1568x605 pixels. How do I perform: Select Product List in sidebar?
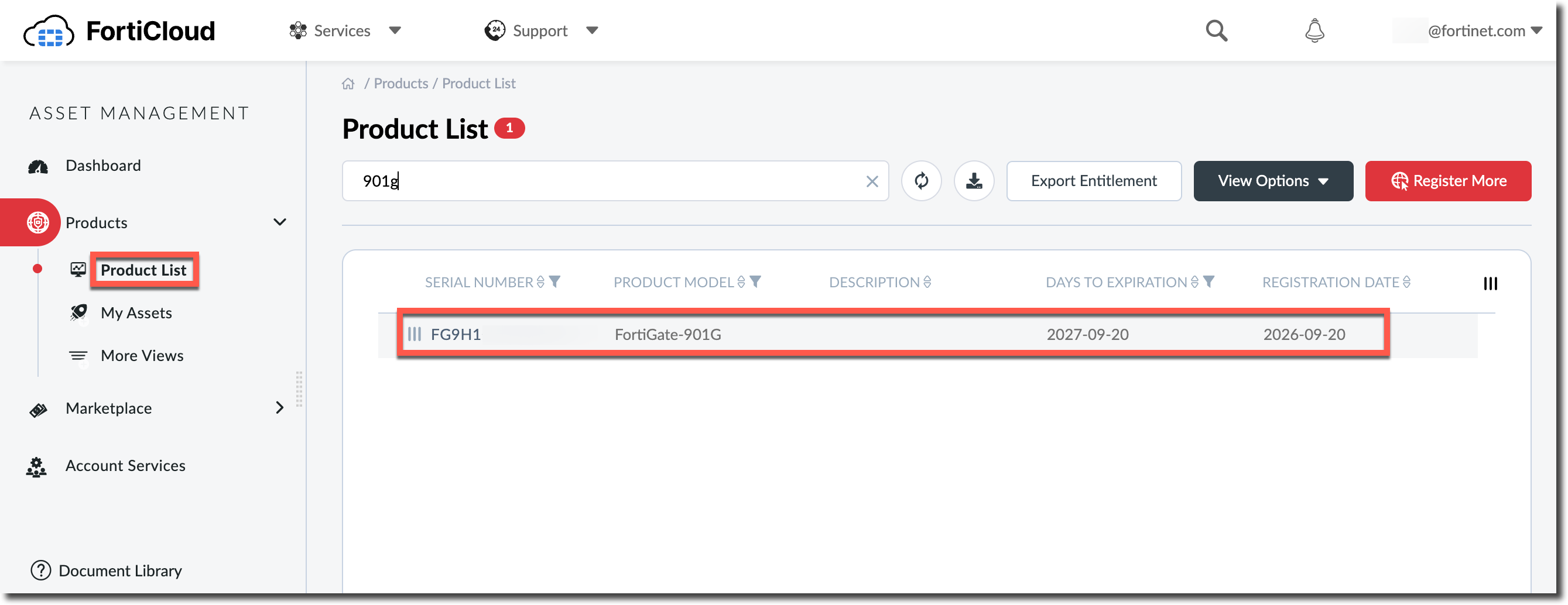pos(143,270)
